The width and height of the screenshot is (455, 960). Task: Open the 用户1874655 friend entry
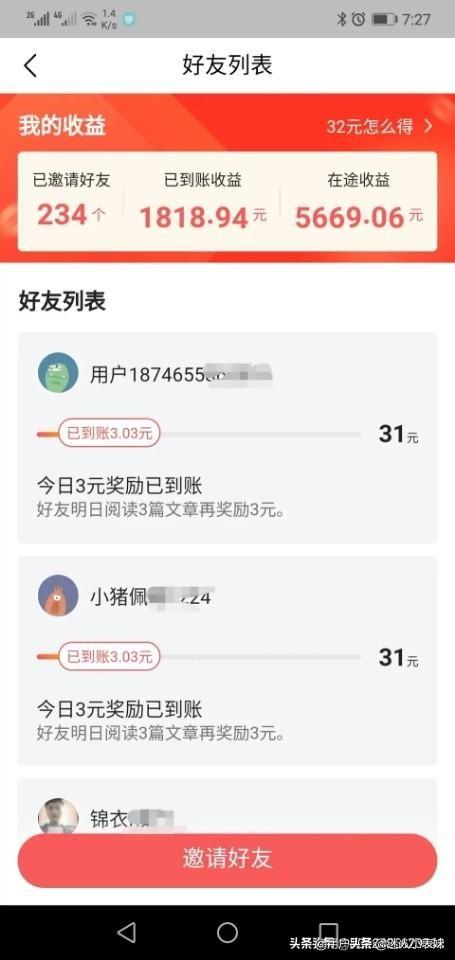(x=227, y=438)
